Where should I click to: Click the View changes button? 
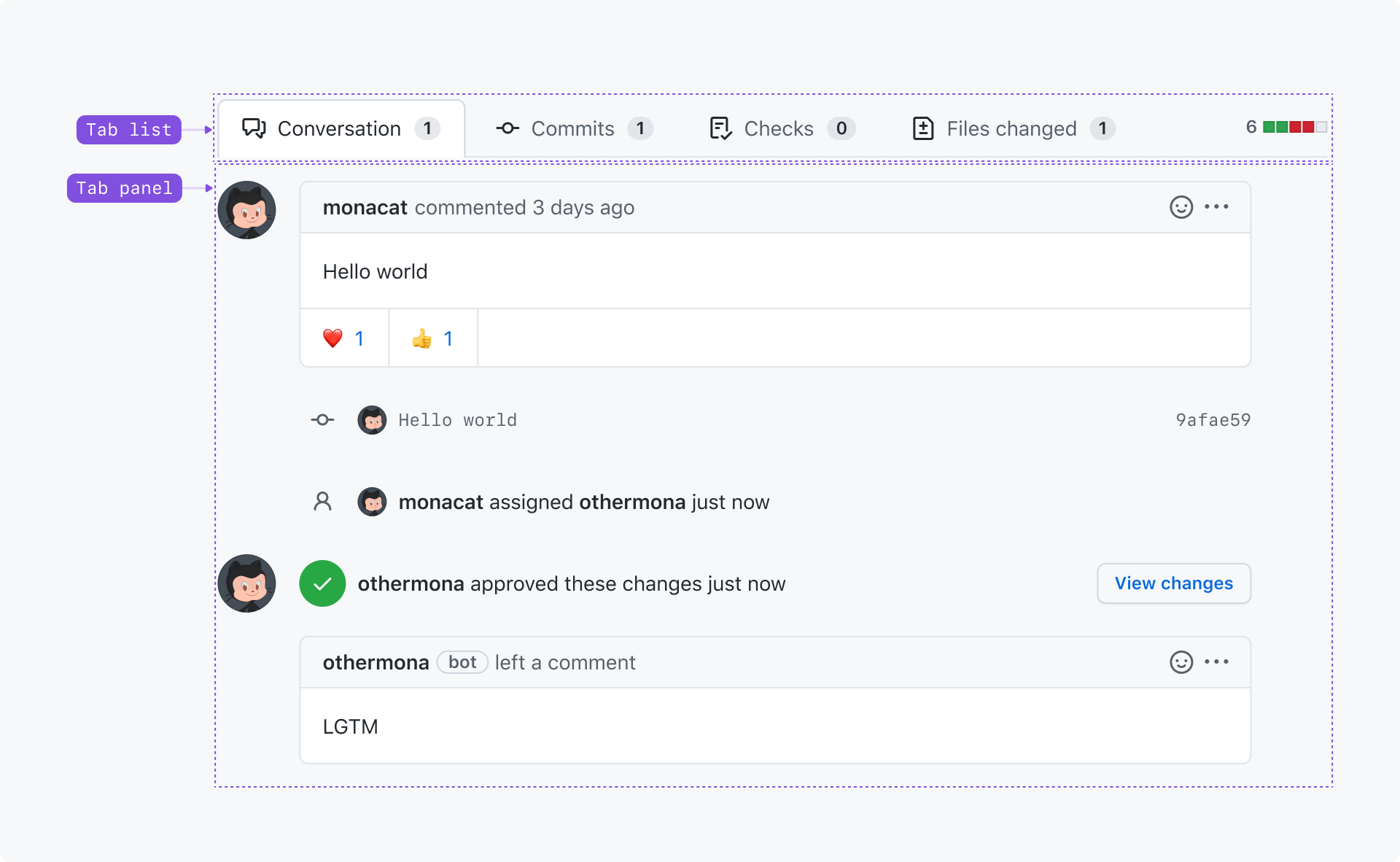1174,583
